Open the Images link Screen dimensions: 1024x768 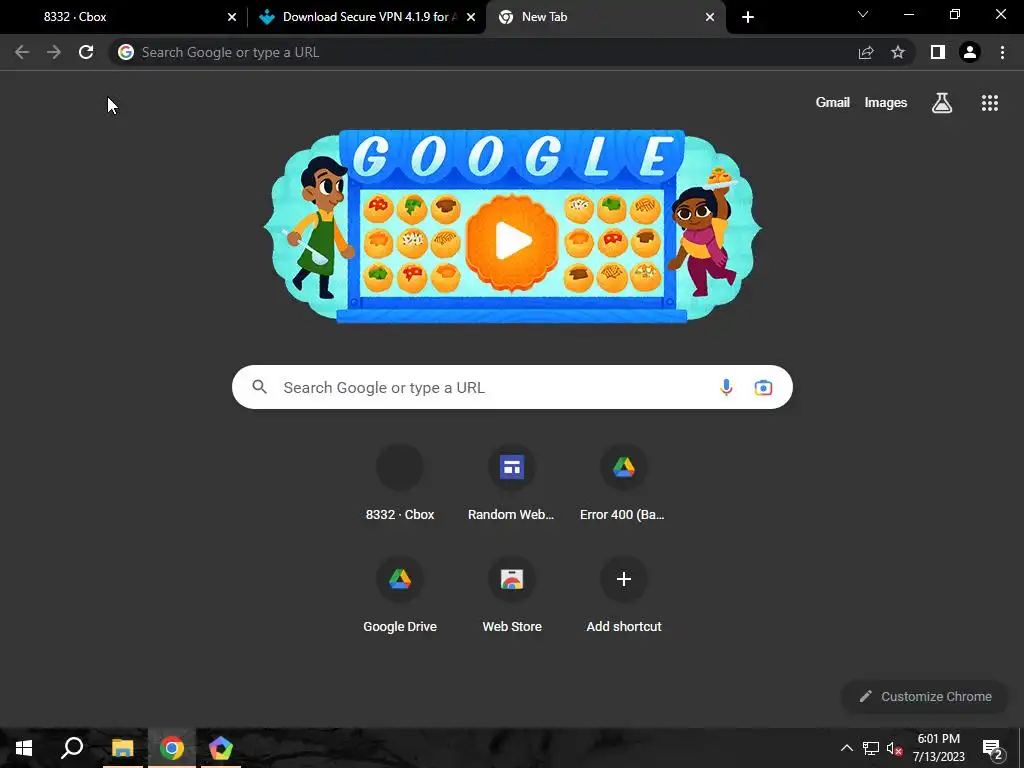[886, 103]
